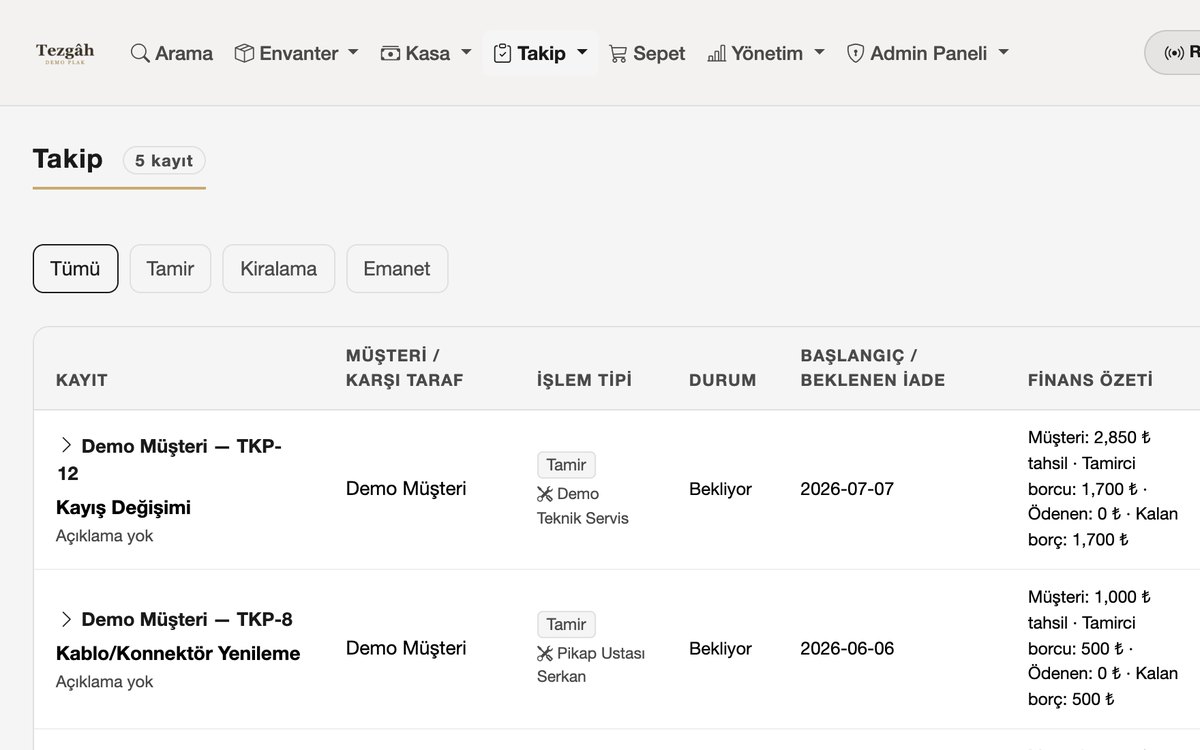Image resolution: width=1200 pixels, height=750 pixels.
Task: Click the Takip page heading
Action: [68, 159]
